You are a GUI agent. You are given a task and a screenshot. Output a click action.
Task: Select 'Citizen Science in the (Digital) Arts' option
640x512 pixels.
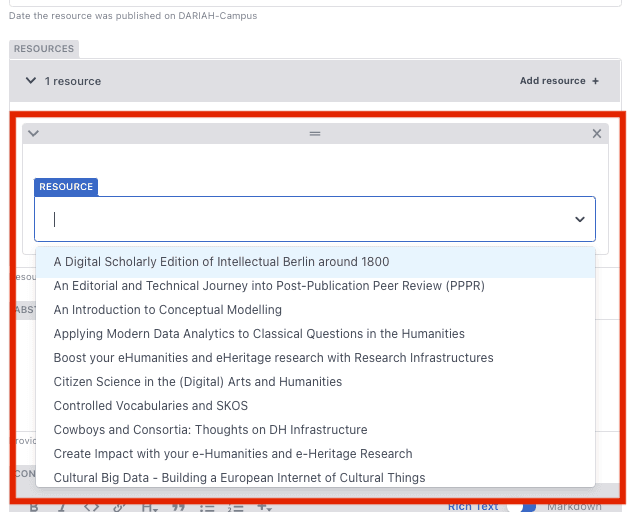point(197,382)
